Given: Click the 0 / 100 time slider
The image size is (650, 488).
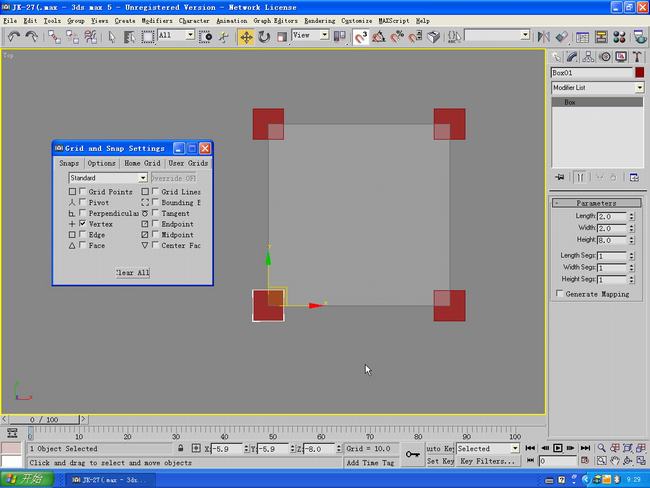Looking at the screenshot, I should pos(44,420).
